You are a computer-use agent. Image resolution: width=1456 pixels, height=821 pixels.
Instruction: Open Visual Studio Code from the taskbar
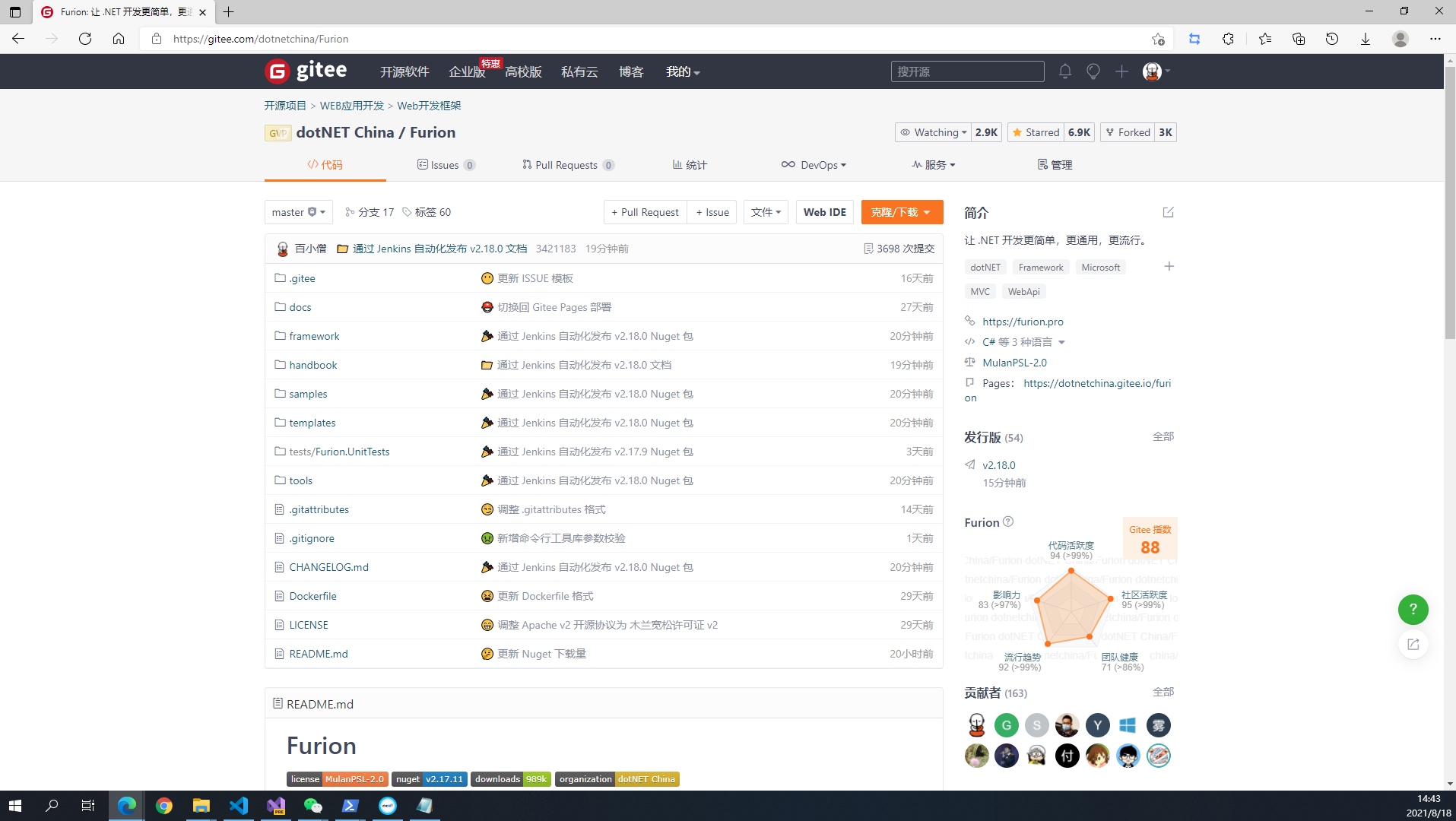238,806
